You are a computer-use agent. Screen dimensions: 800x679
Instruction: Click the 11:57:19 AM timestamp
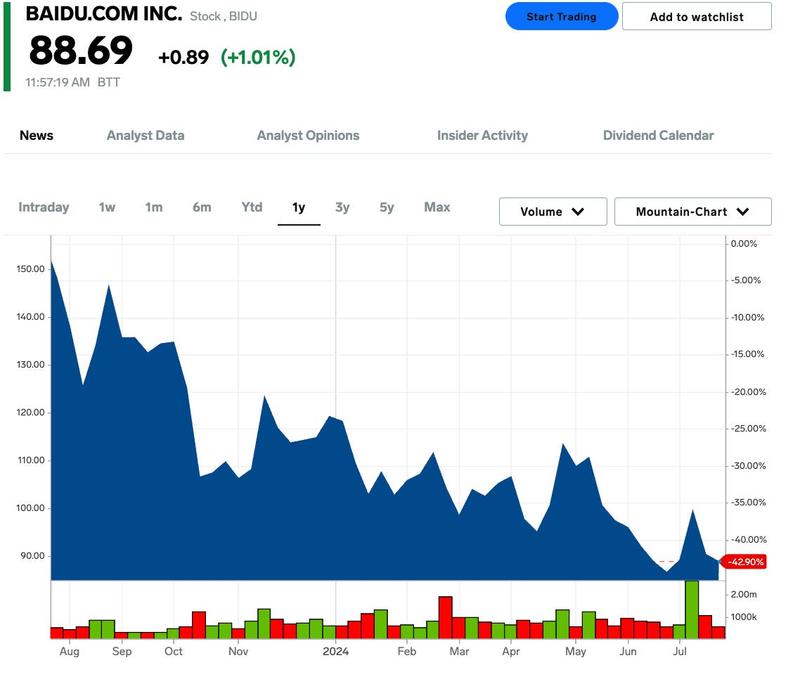coord(58,82)
